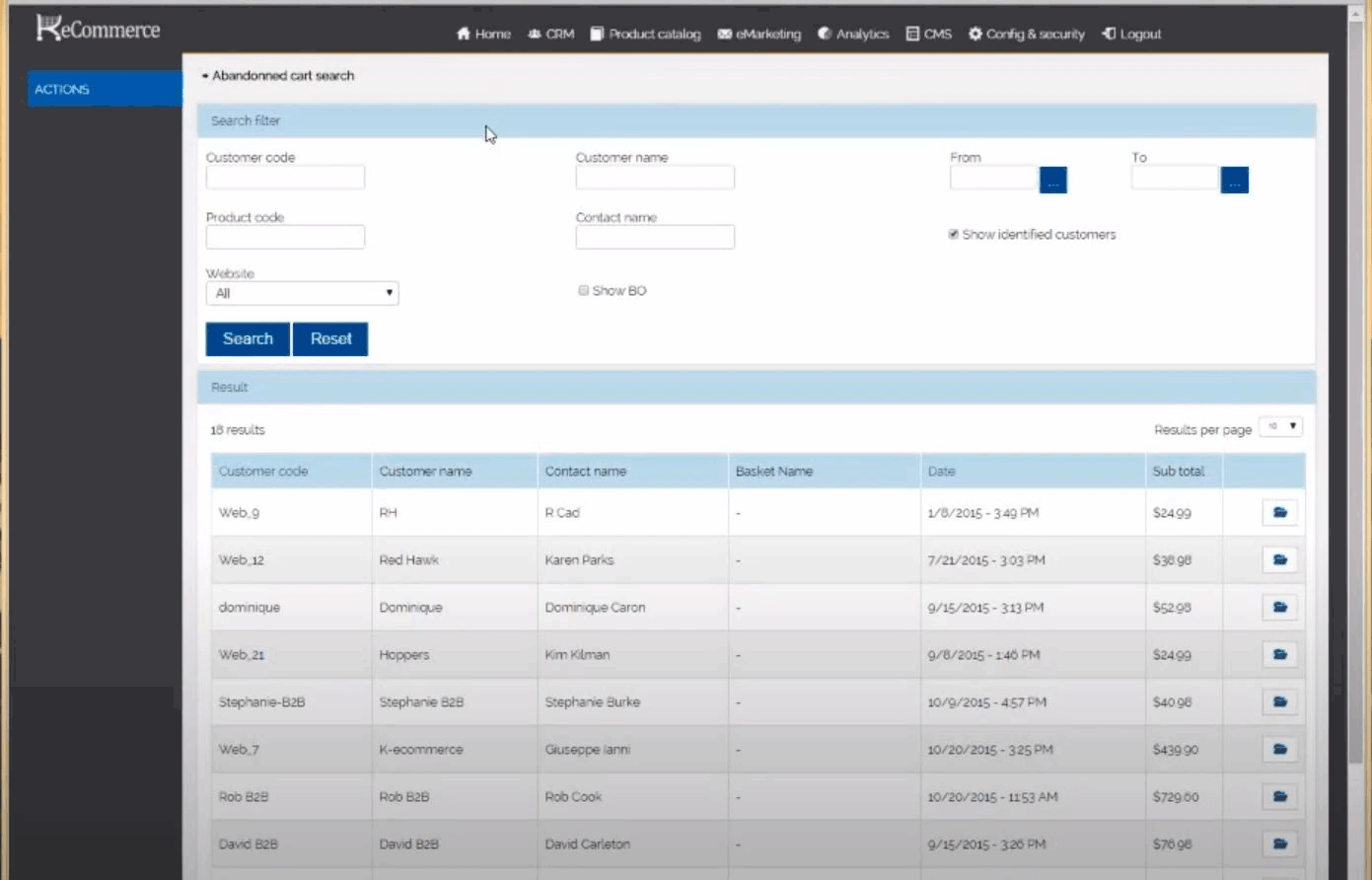The image size is (1372, 880).
Task: Open the Results per page dropdown
Action: pyautogui.click(x=1281, y=427)
